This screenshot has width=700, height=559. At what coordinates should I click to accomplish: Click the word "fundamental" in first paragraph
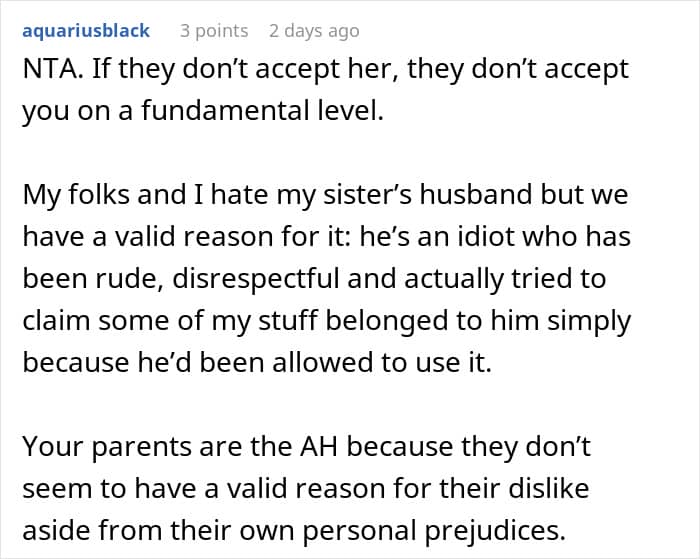(225, 111)
